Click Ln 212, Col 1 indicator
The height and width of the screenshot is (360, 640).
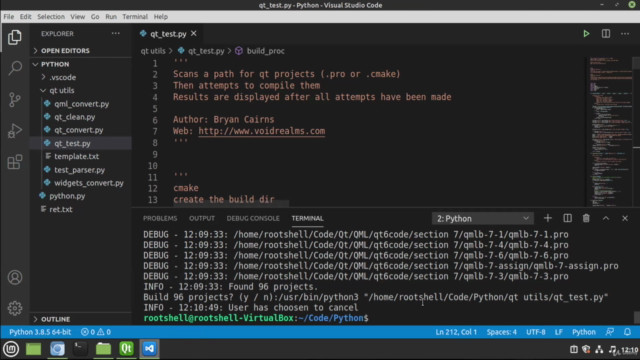(456, 332)
